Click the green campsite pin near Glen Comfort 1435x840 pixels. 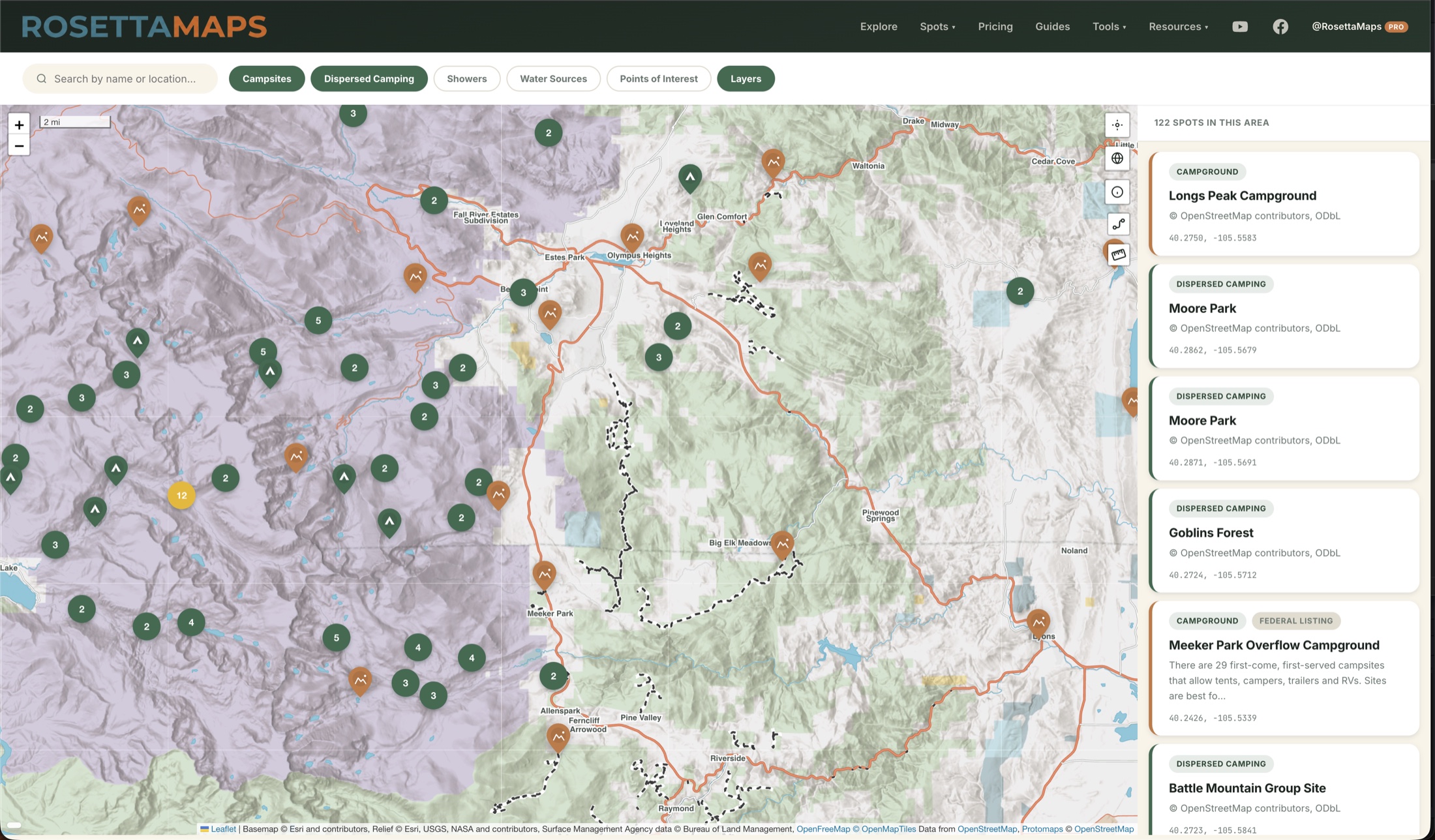[689, 178]
